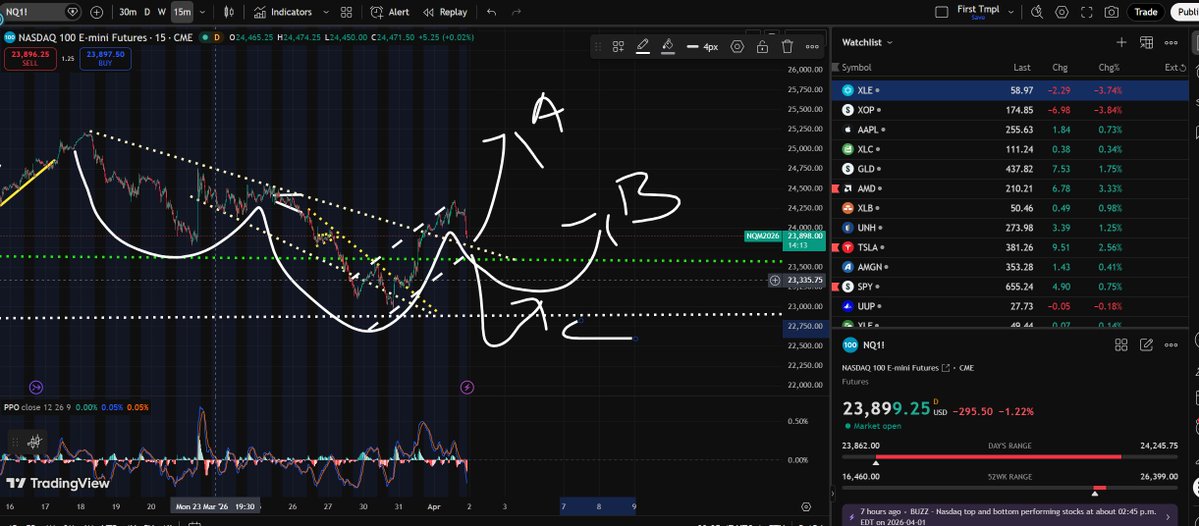The height and width of the screenshot is (526, 1199).
Task: Open watchlist three-dot more menu
Action: [1171, 43]
